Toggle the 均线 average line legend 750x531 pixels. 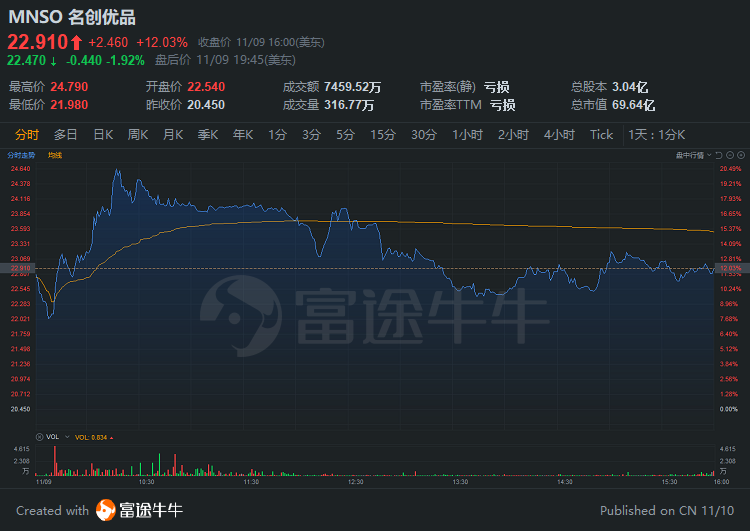point(55,155)
